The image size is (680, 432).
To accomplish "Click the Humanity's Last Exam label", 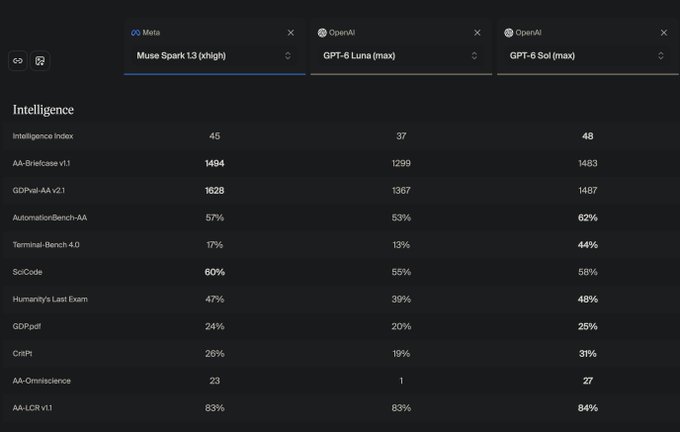I will coord(50,299).
